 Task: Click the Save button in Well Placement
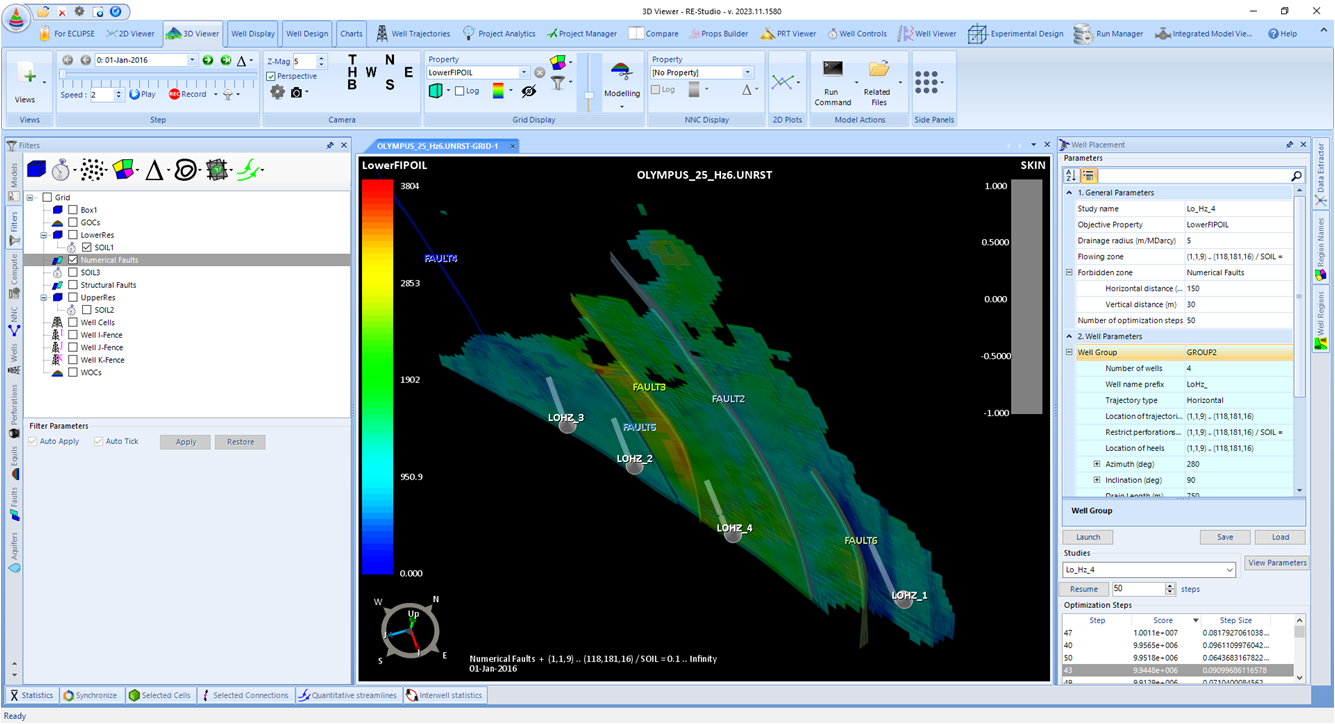[x=1225, y=537]
